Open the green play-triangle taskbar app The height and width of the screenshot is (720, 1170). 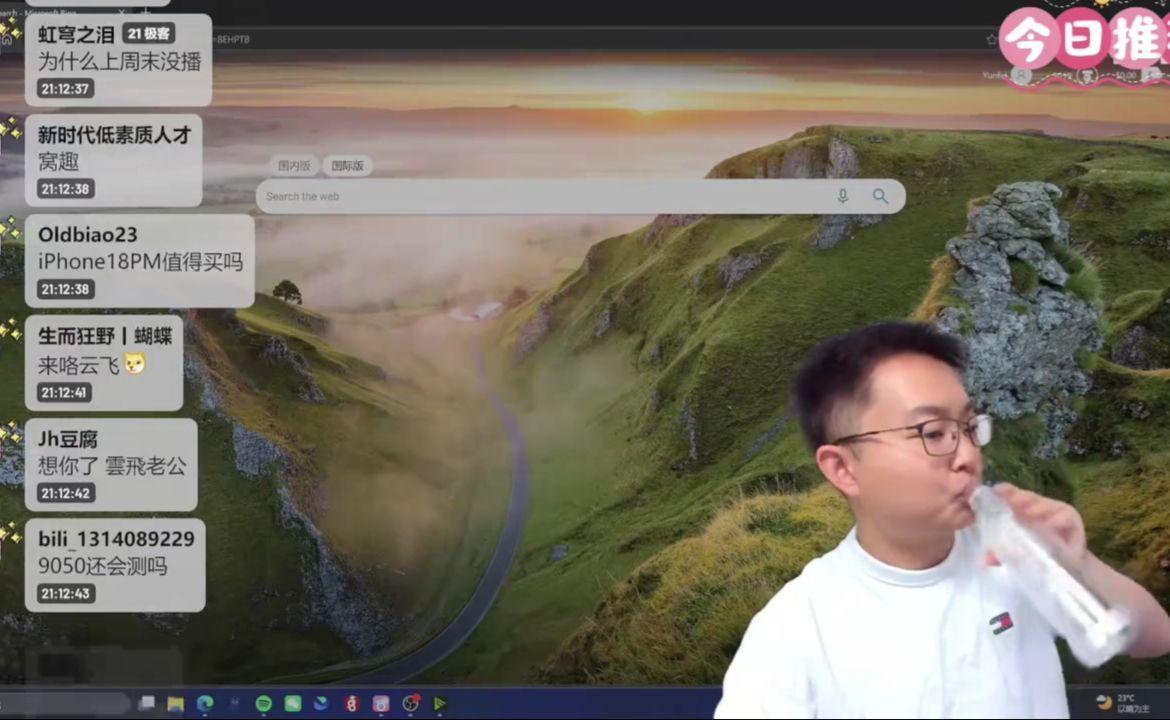pos(439,704)
